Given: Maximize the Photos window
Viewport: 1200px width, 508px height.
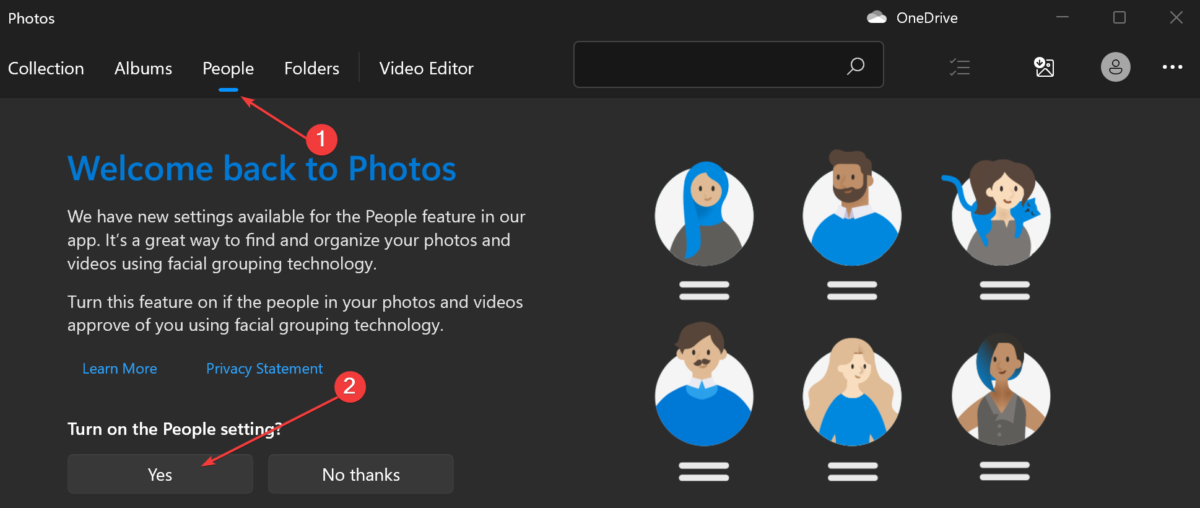Looking at the screenshot, I should [x=1119, y=18].
